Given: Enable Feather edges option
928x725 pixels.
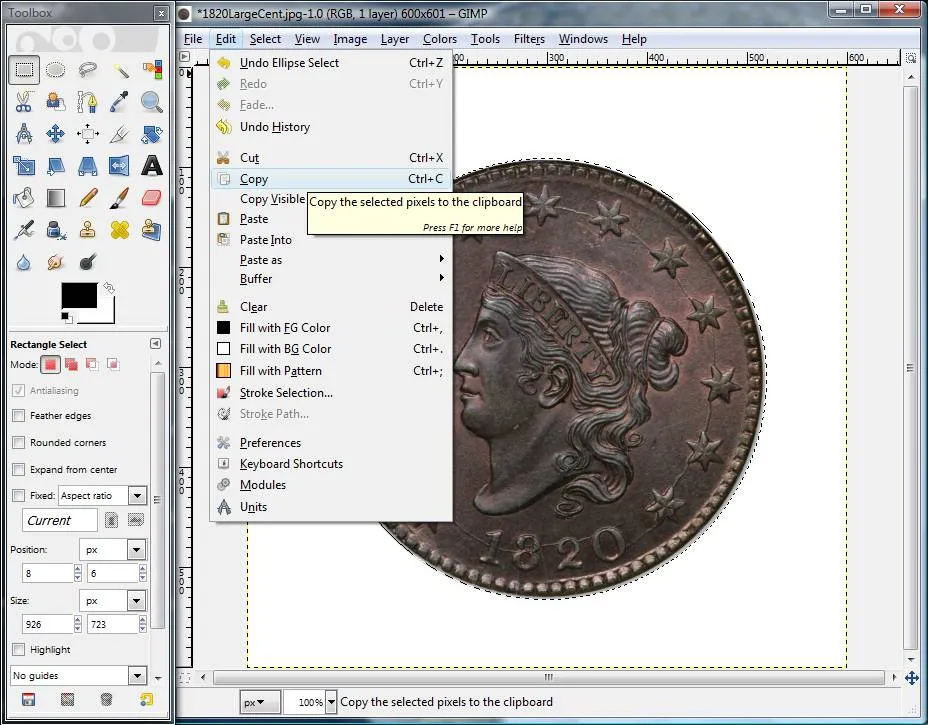Looking at the screenshot, I should coord(18,415).
